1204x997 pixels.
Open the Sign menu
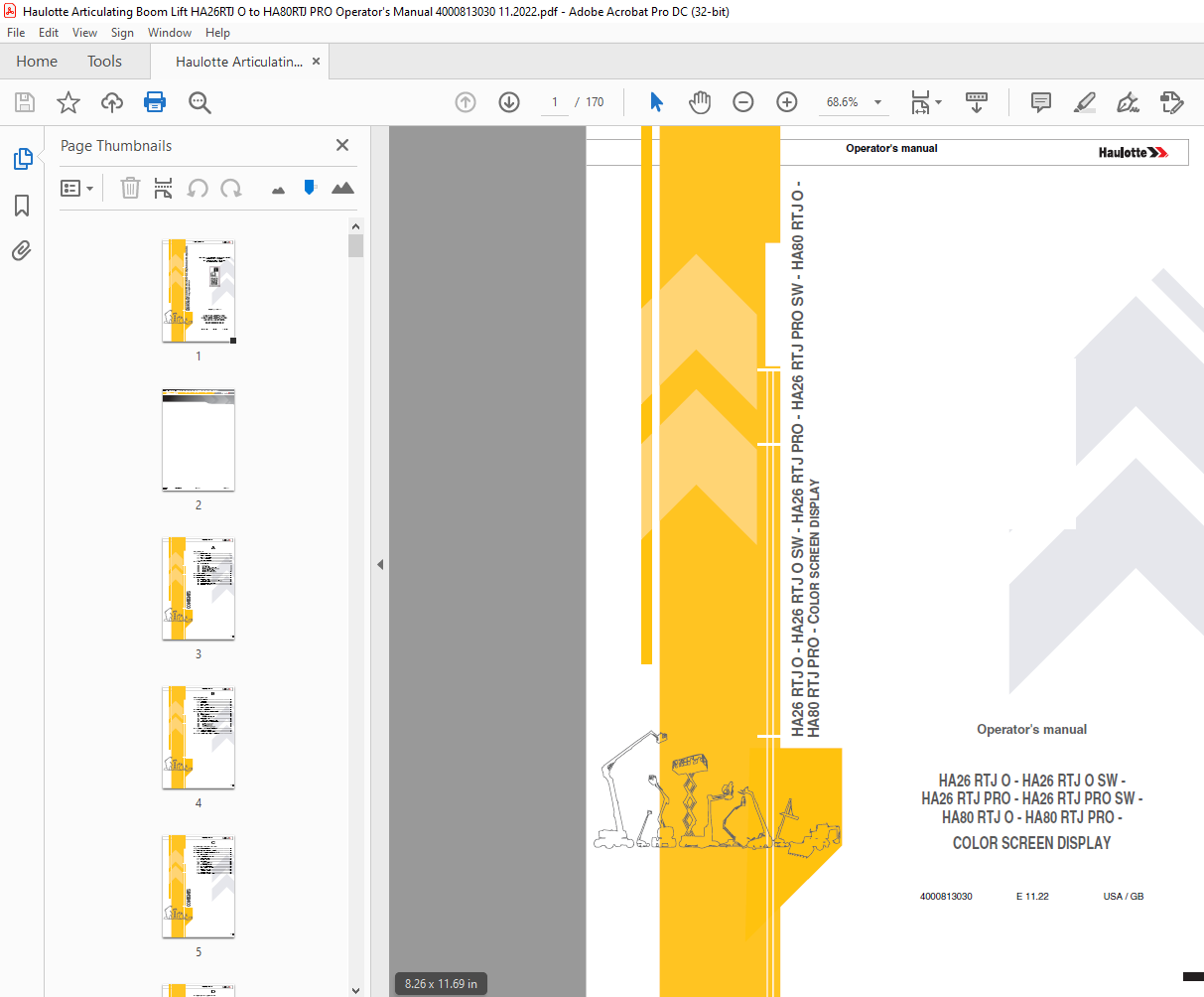point(122,33)
